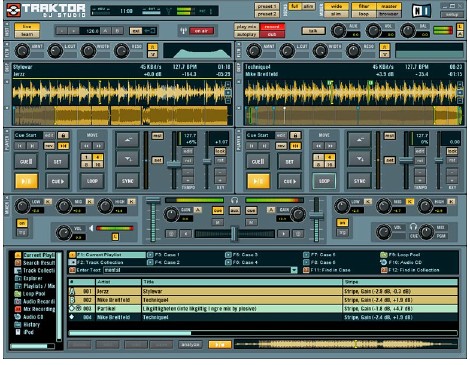Screen dimensions: 470x365
Task: Toggle the autoplay button
Action: pos(246,34)
